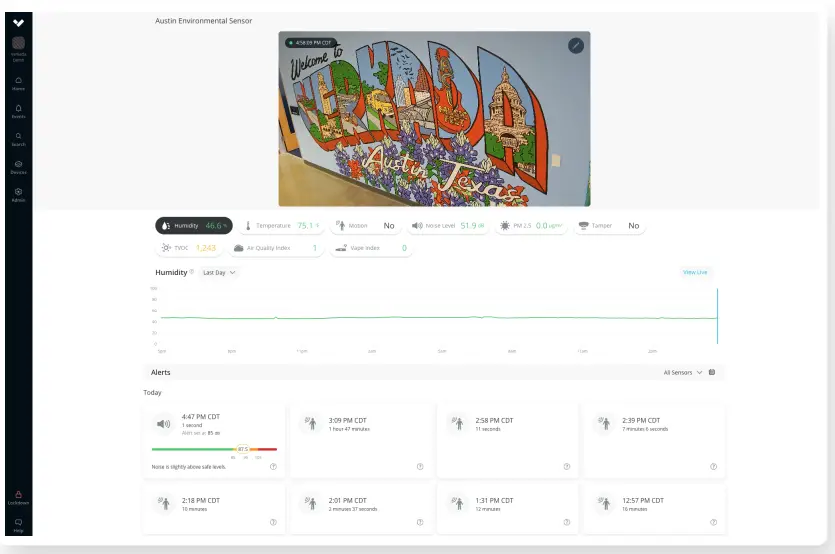The height and width of the screenshot is (554, 835).
Task: Select the PM 2.5 sensor tab
Action: click(x=531, y=226)
